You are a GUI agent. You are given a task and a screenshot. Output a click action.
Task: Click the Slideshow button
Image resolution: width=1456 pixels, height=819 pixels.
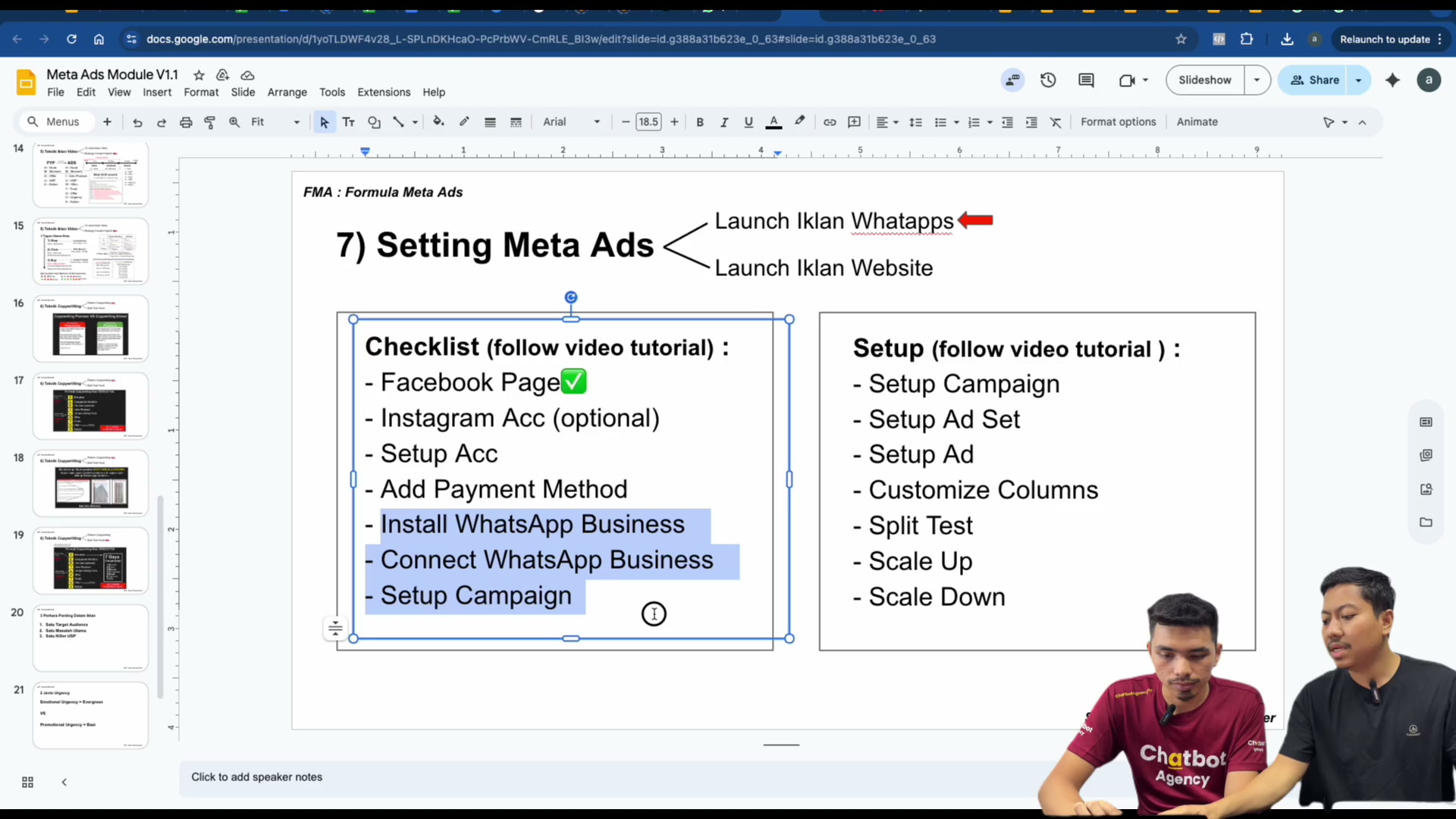(1205, 80)
